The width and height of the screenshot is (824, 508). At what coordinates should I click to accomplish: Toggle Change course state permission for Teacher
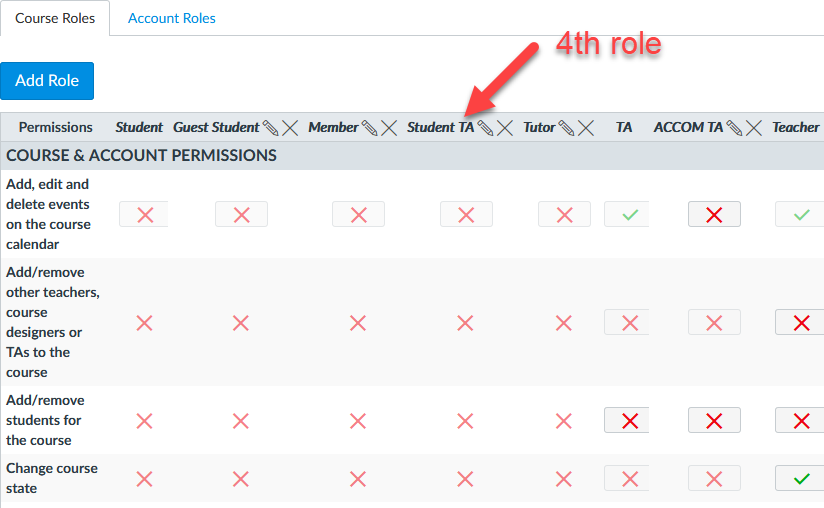click(800, 478)
